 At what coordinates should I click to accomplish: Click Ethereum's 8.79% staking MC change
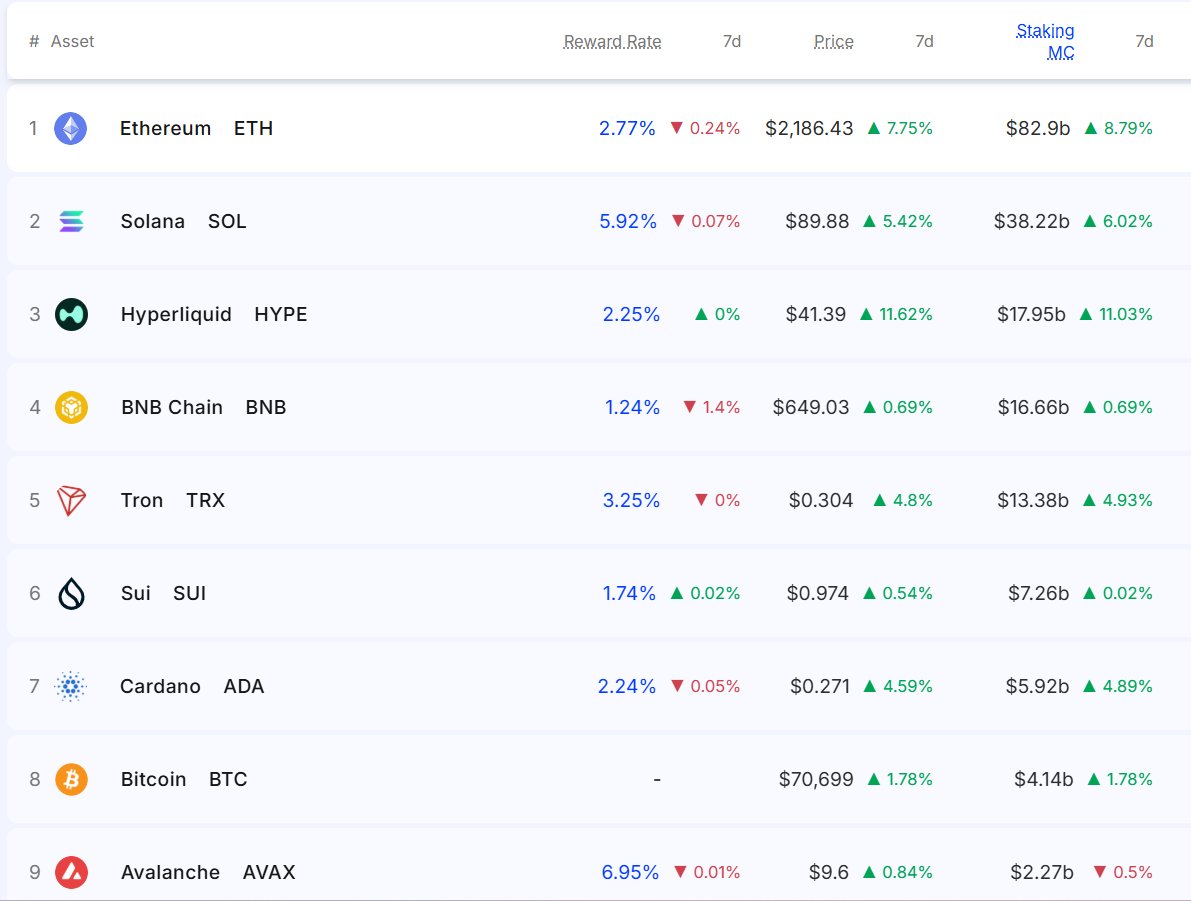(1119, 128)
